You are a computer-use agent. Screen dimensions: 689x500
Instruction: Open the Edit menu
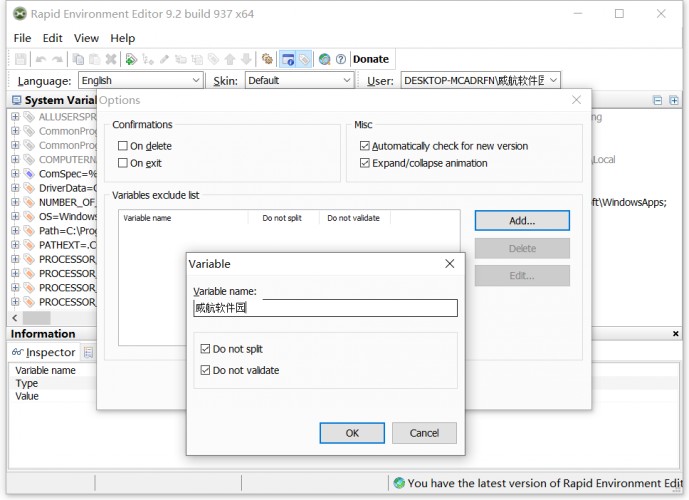click(x=52, y=38)
